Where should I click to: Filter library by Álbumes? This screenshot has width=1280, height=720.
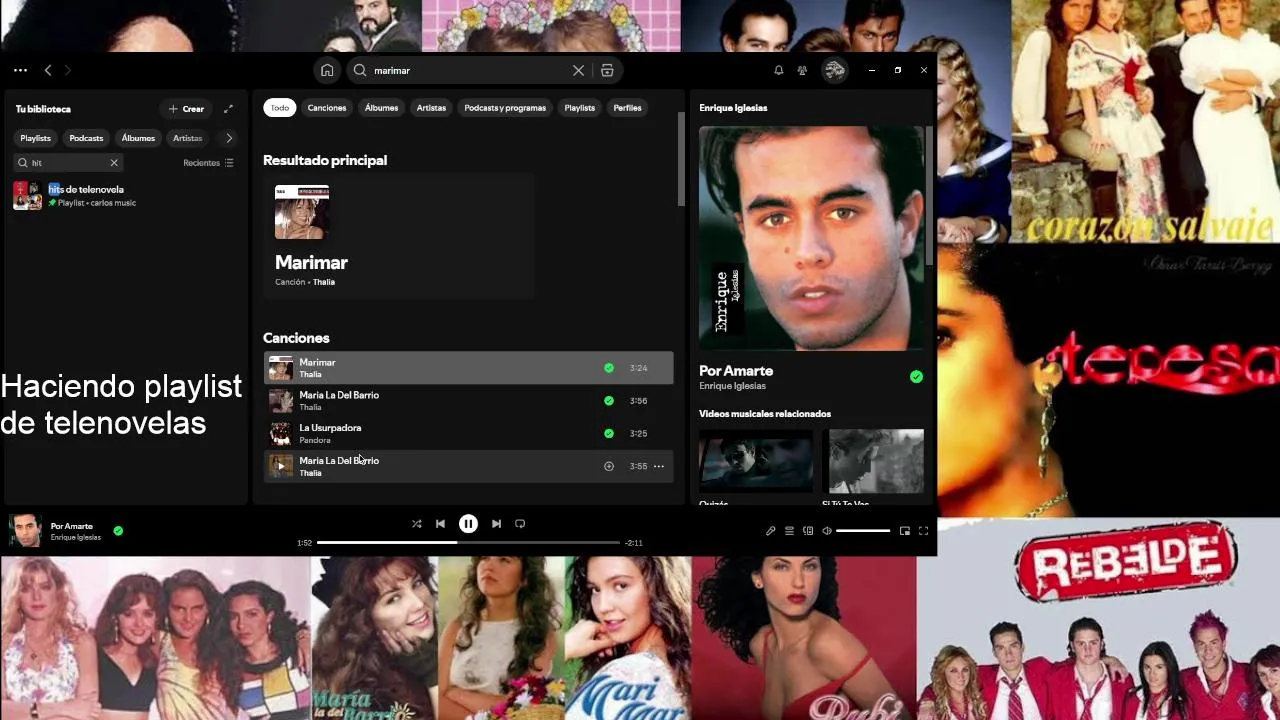pyautogui.click(x=138, y=138)
